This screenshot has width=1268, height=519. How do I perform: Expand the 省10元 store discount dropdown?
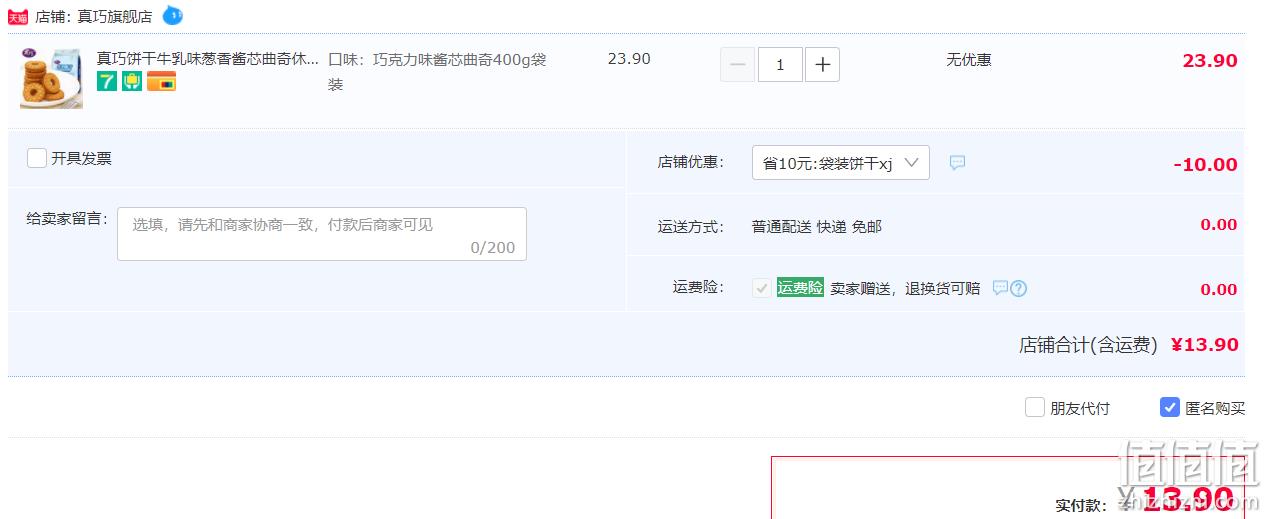pyautogui.click(x=841, y=163)
